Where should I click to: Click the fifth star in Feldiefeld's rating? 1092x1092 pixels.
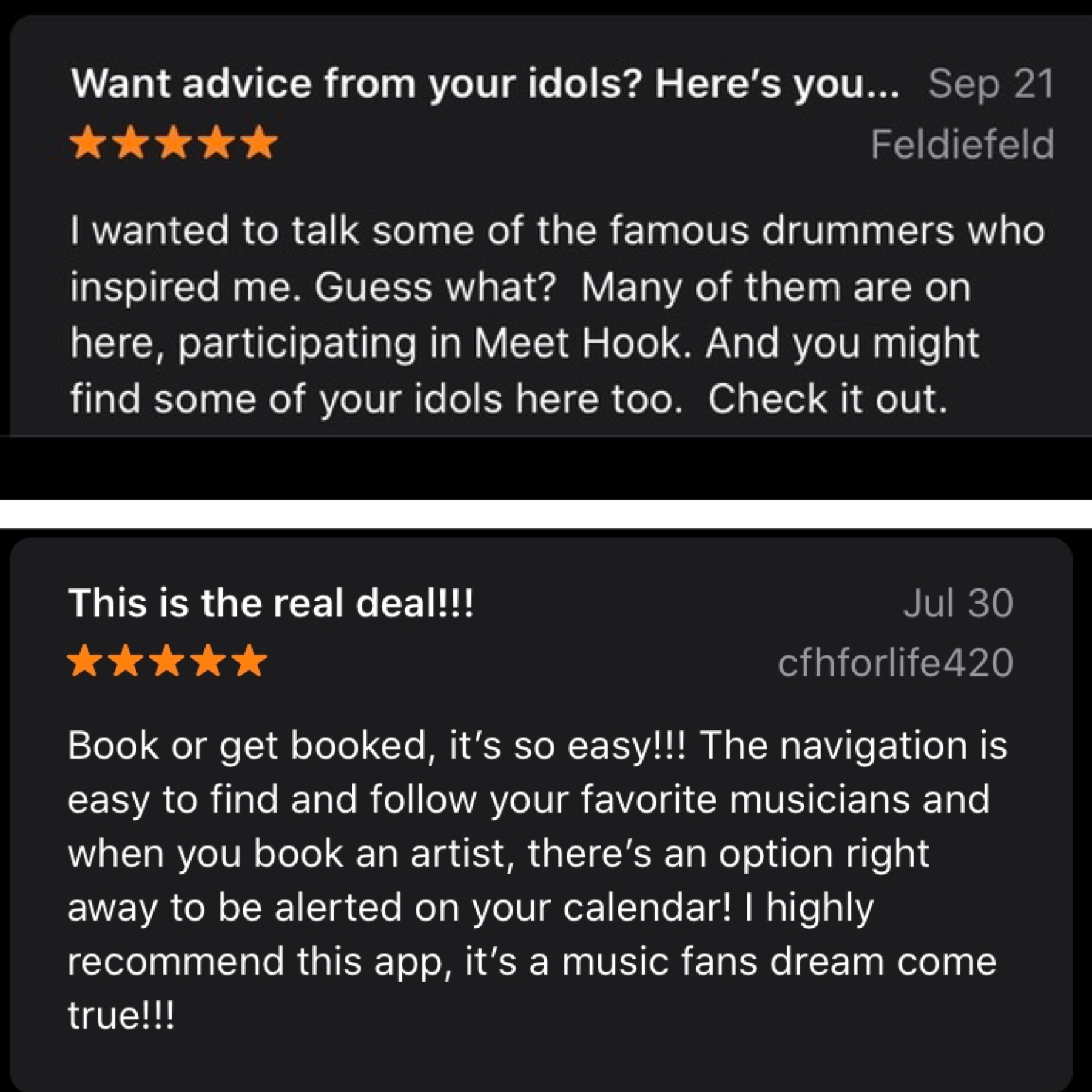pos(260,142)
